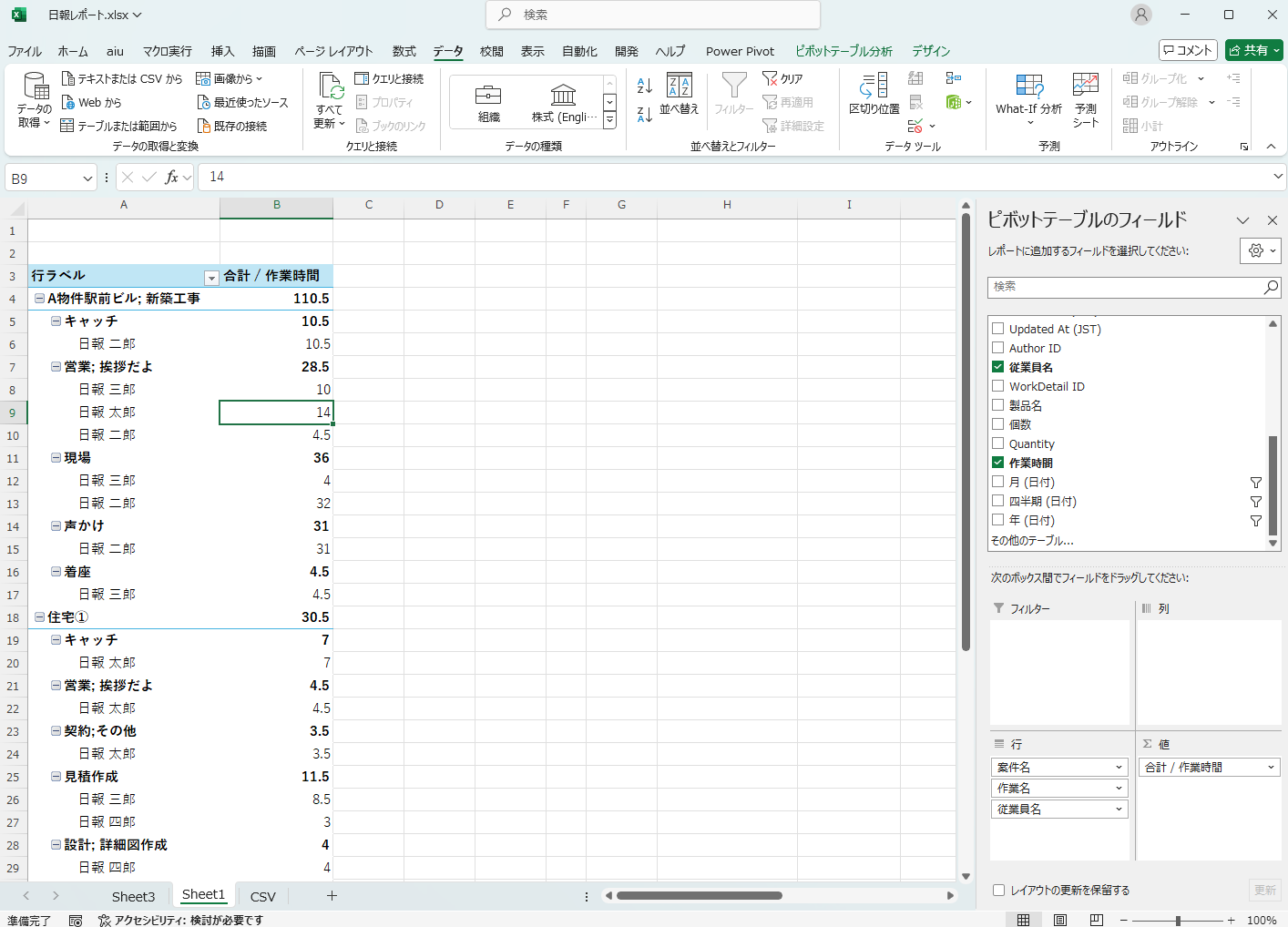
Task: Click the zoom slider handle
Action: click(x=1178, y=921)
